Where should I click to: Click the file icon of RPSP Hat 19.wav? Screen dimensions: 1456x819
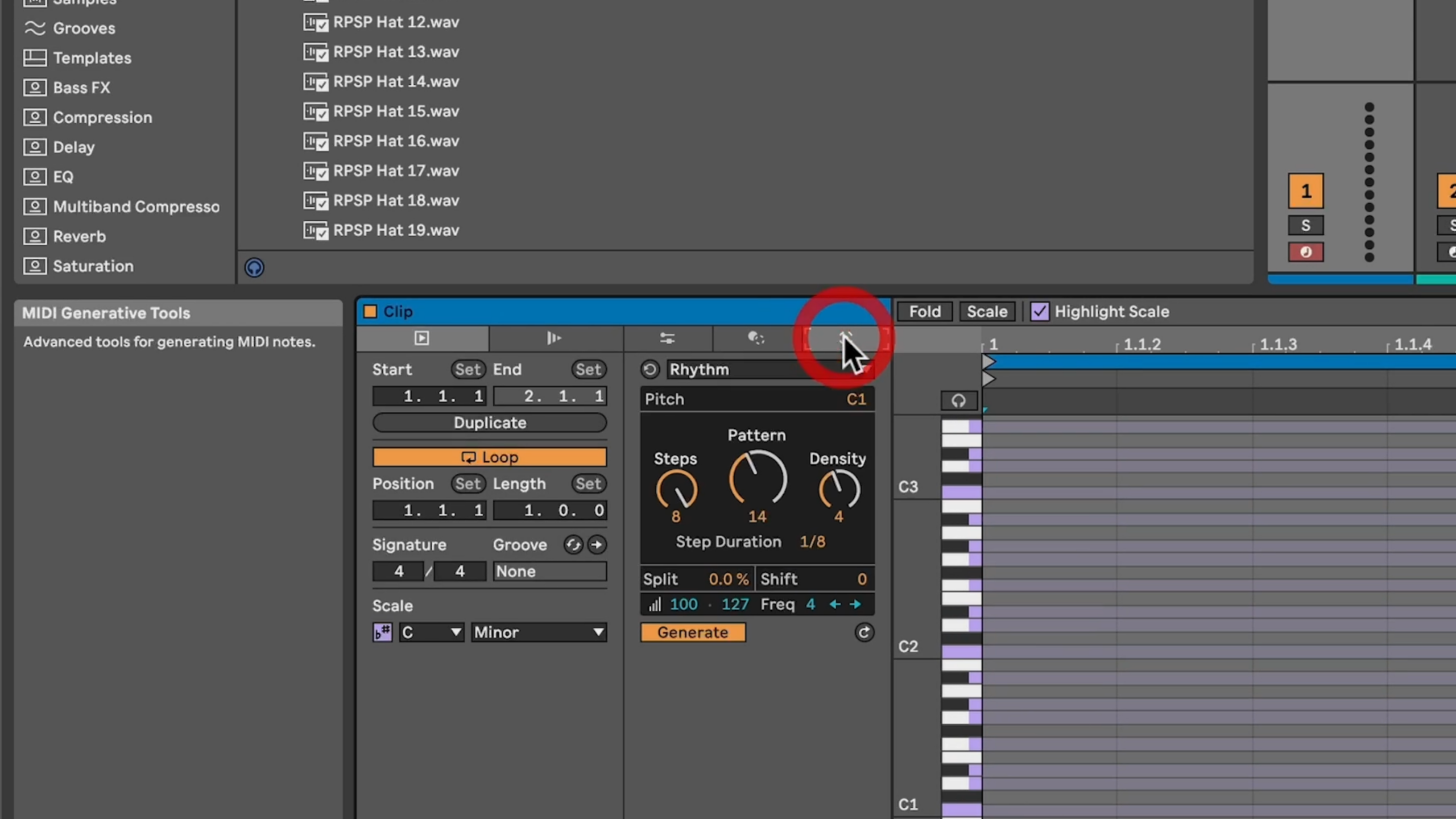316,230
